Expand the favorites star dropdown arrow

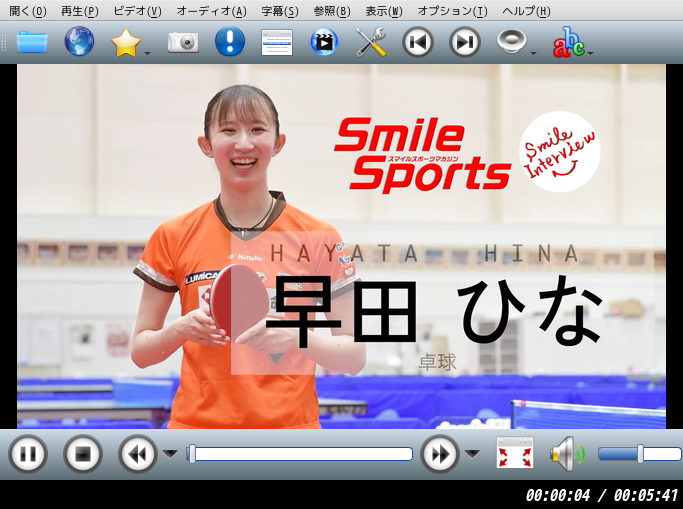tap(147, 53)
